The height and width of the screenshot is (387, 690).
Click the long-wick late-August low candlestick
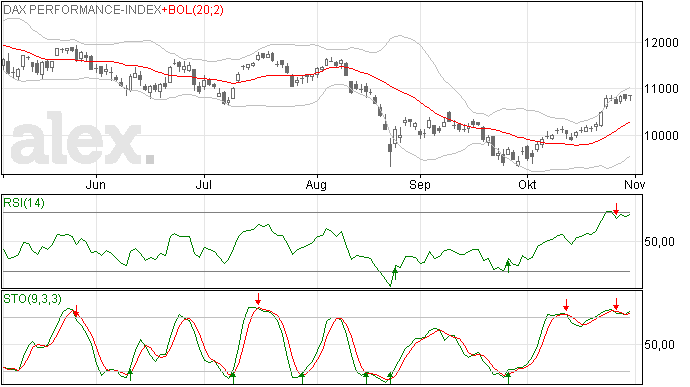(x=390, y=152)
